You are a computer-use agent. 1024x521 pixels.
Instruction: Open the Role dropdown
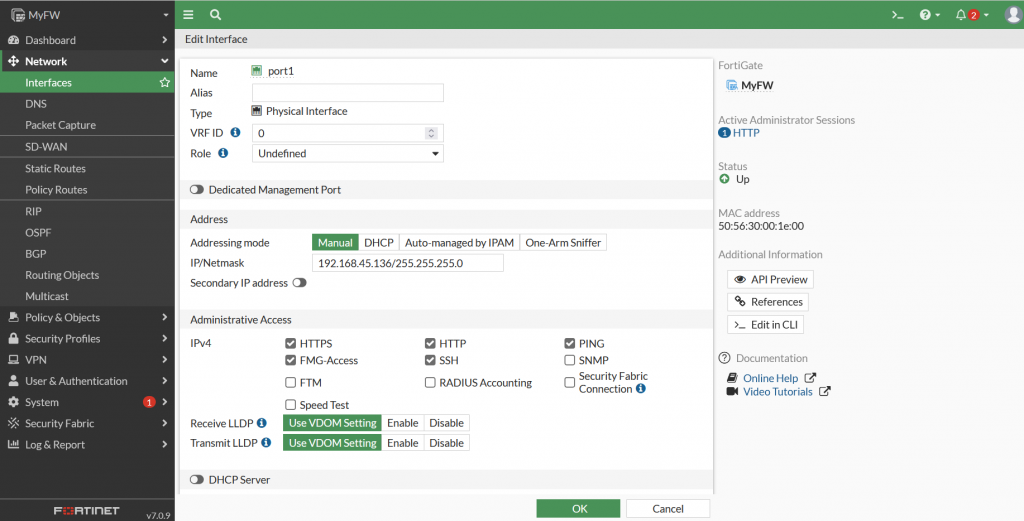click(347, 153)
